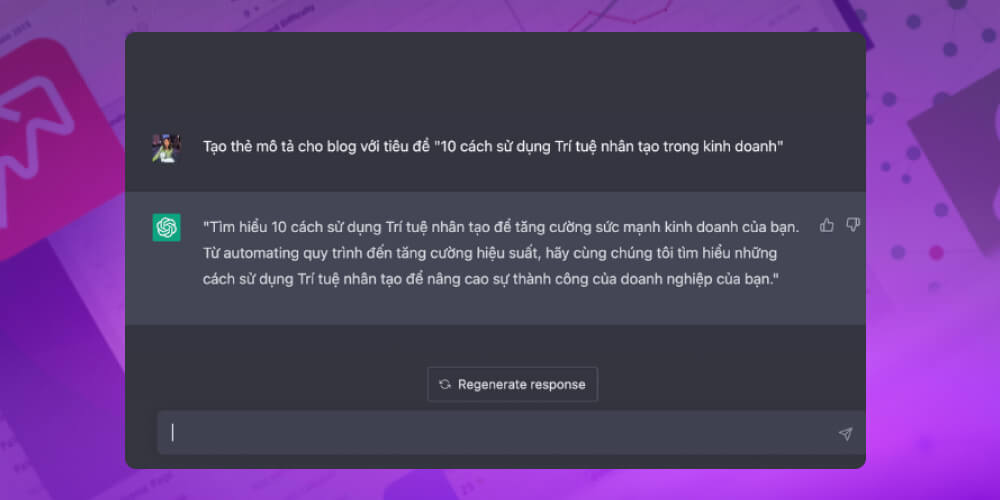Click the purple background below the chat window
Screen dimensions: 1000x500
coord(500,485)
